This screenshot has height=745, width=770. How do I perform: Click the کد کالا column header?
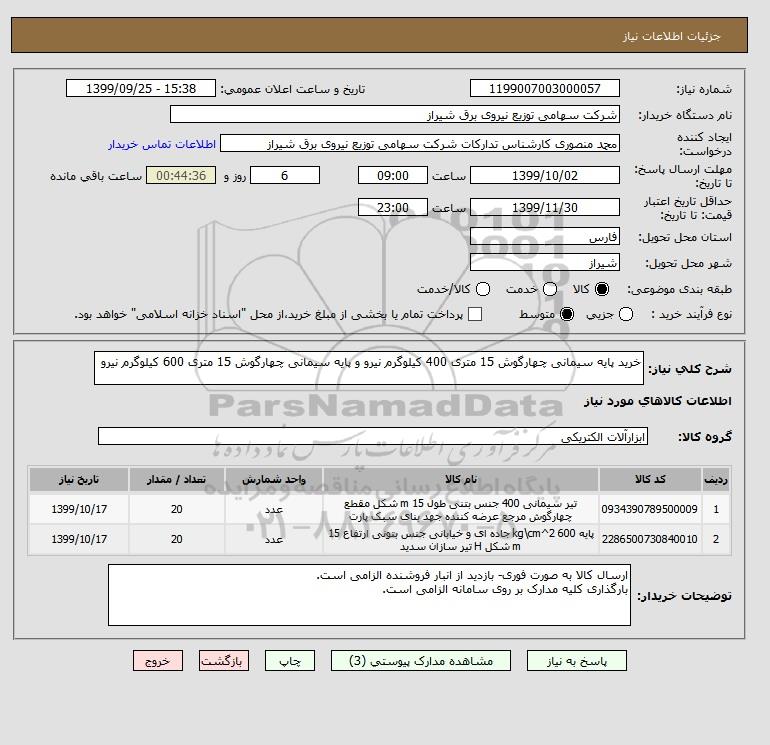[650, 479]
